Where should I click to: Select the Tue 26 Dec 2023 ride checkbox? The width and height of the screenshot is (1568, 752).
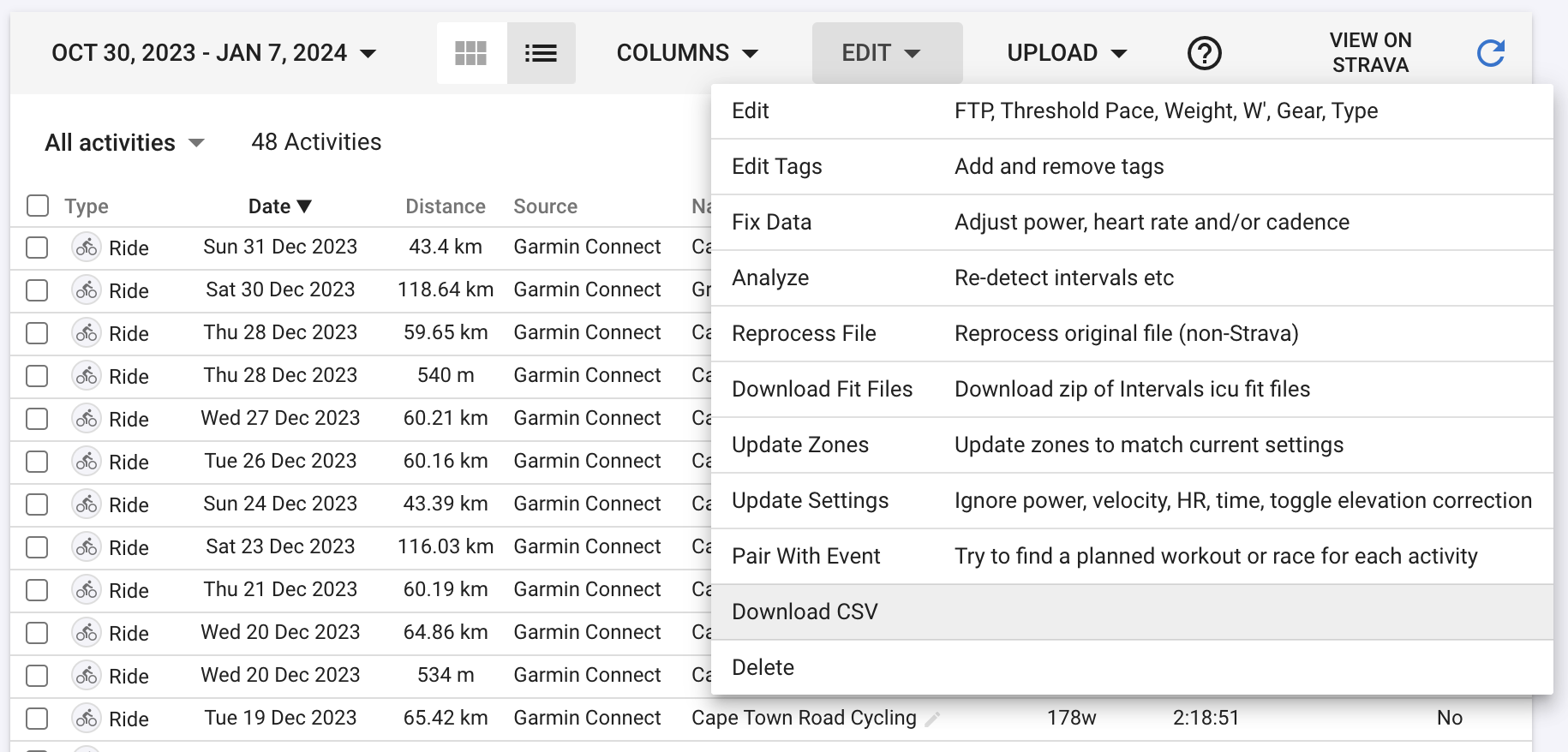[37, 462]
